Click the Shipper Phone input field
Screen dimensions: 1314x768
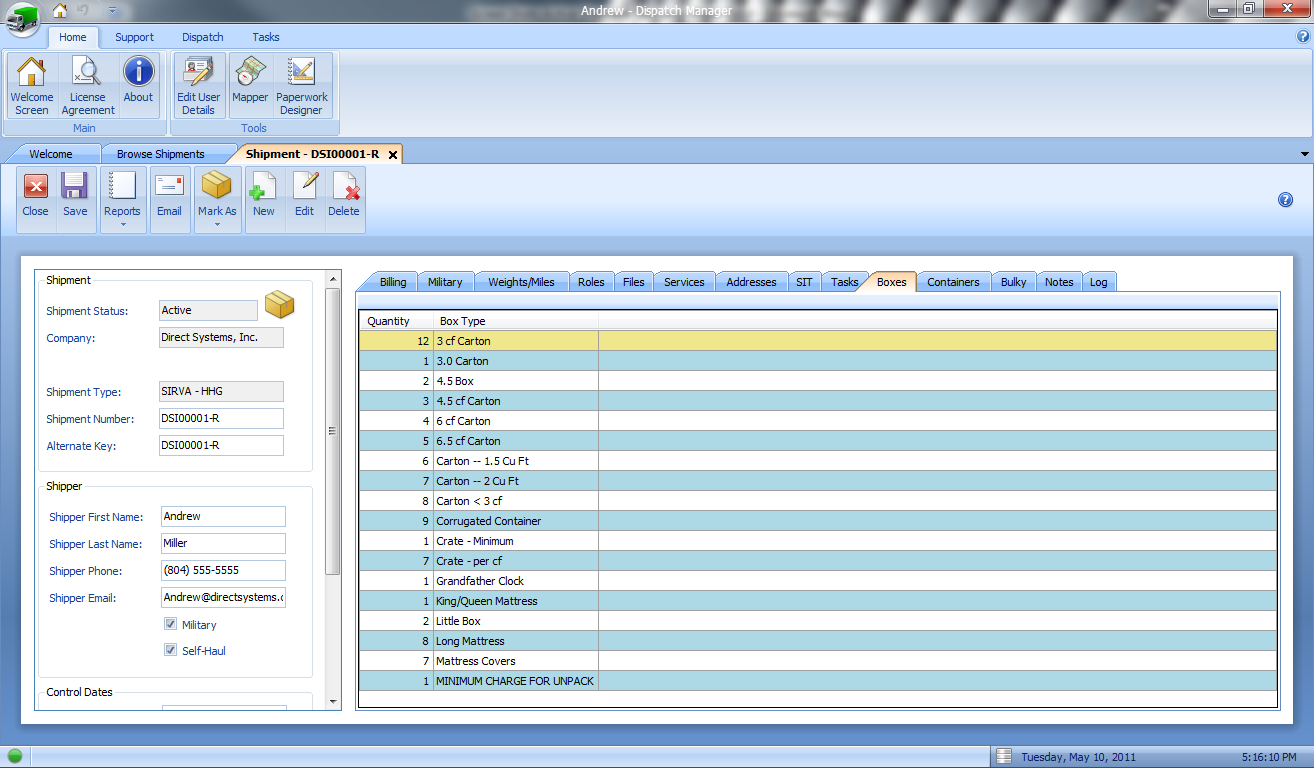click(223, 570)
